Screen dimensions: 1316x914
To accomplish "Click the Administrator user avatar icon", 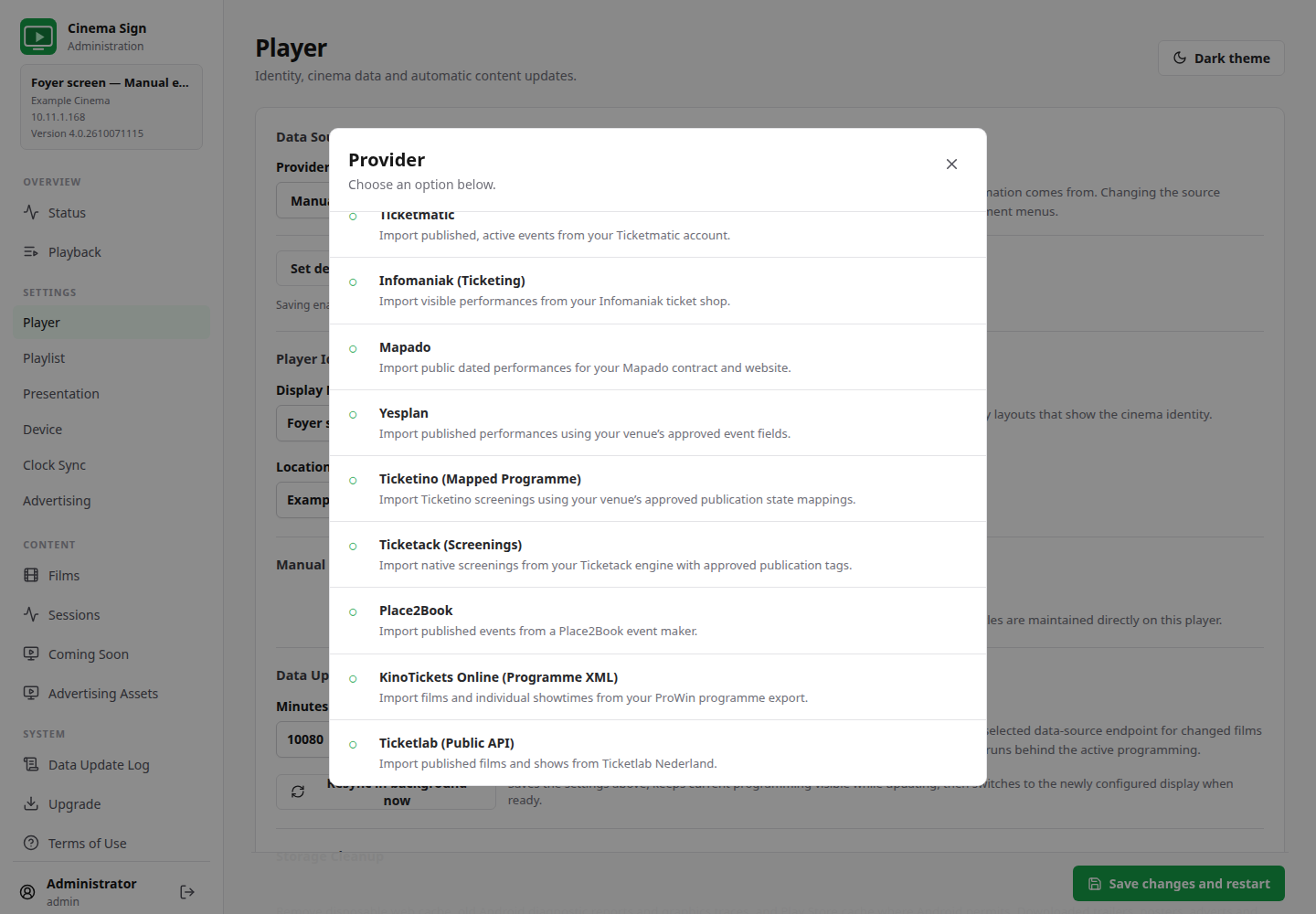I will pos(27,892).
